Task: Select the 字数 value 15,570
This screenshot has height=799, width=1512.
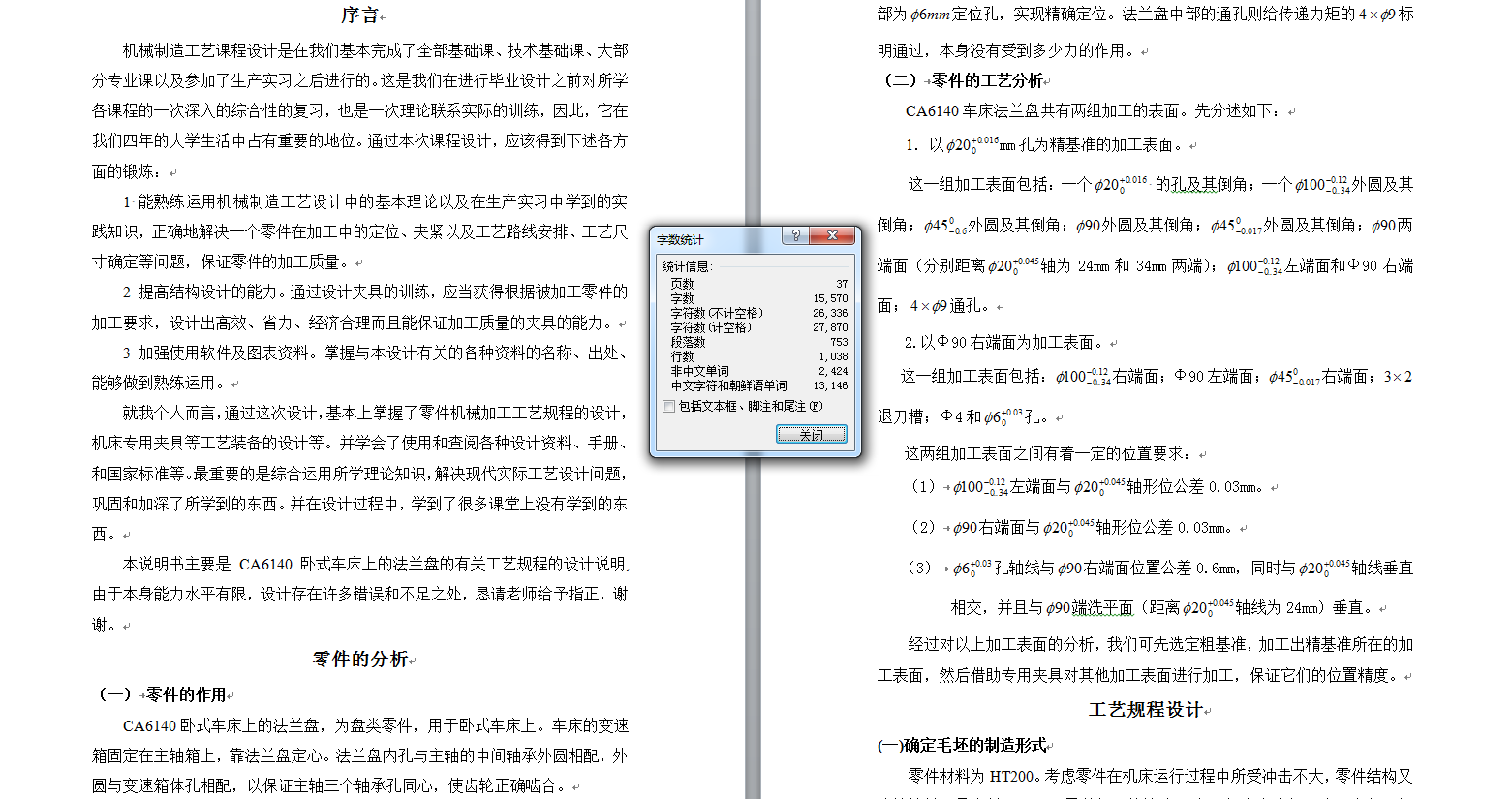Action: tap(830, 298)
